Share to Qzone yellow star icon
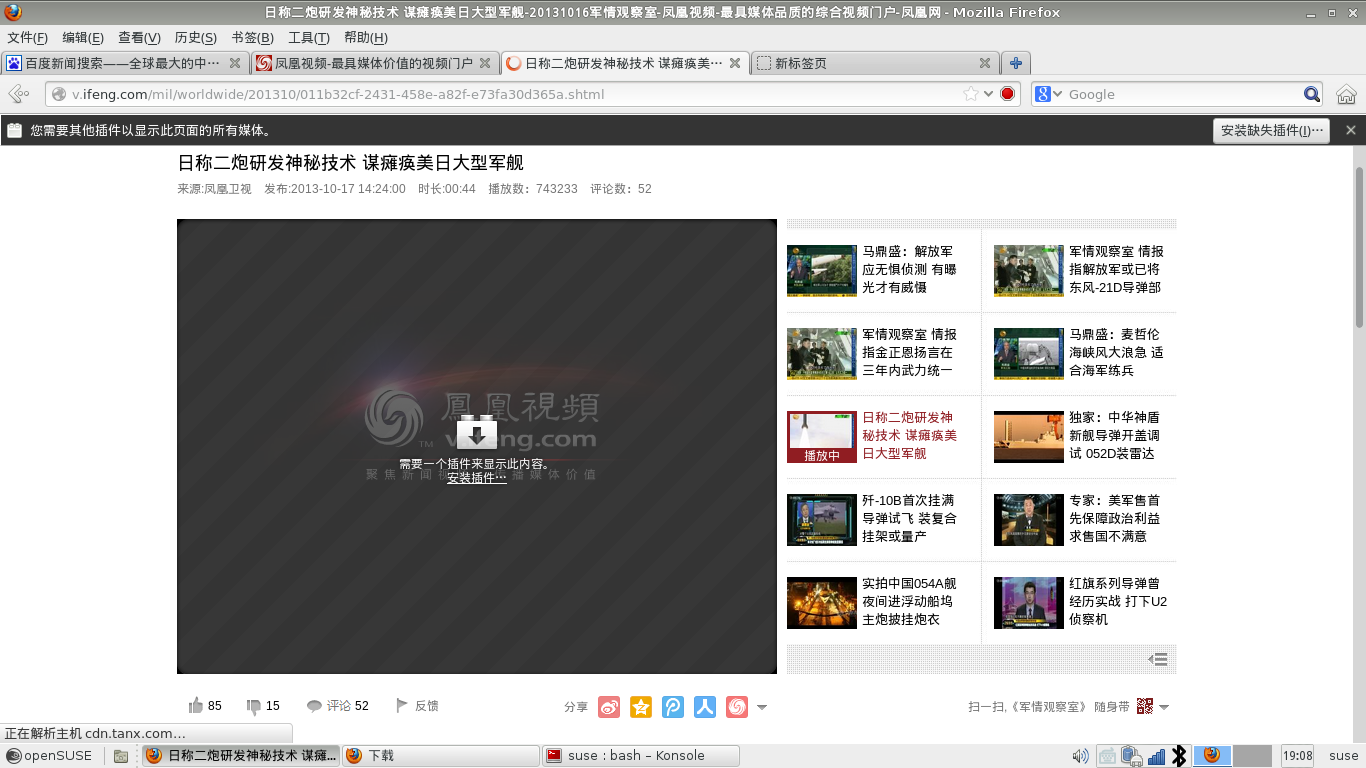Viewport: 1366px width, 768px height. 641,707
